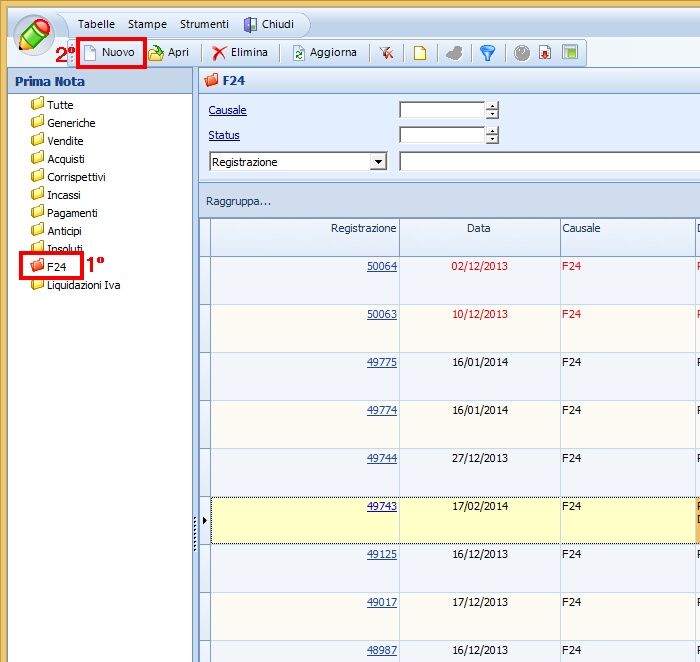700x662 pixels.
Task: Open the Tabelle menu
Action: 96,24
